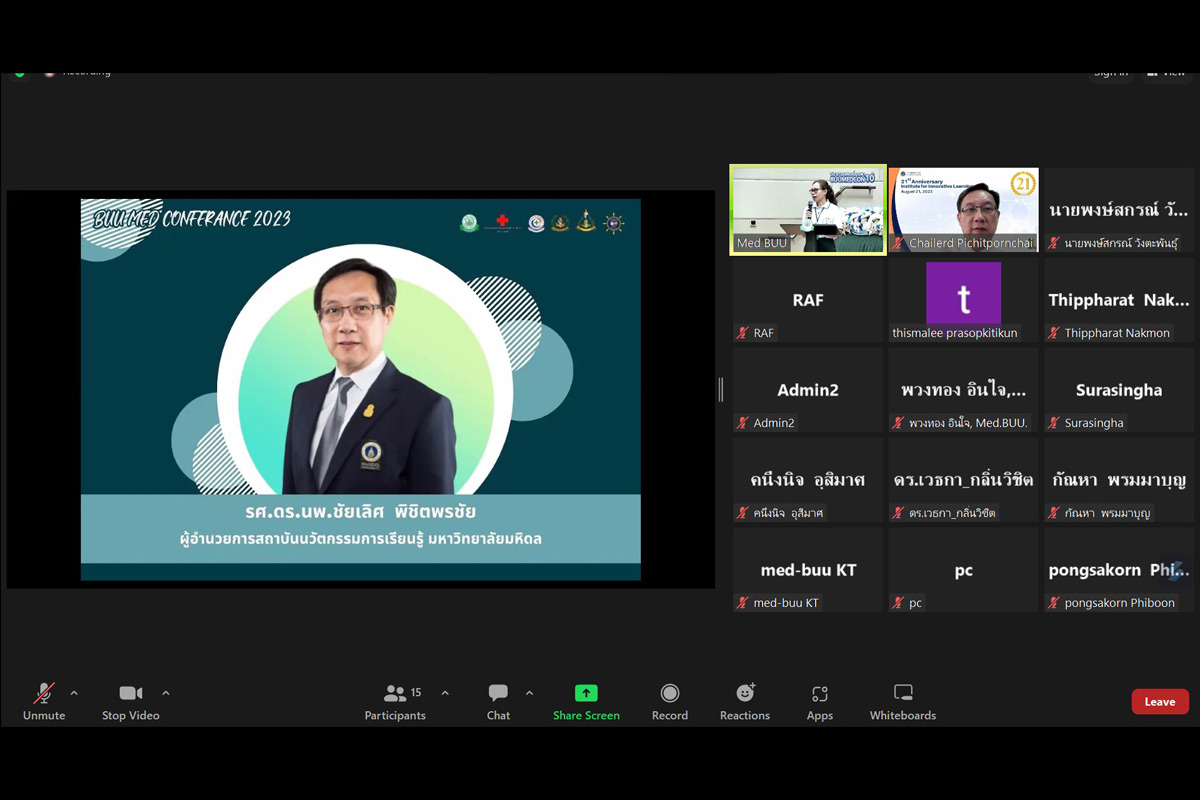Select the Admin2 participant tile
This screenshot has height=800, width=1200.
tap(808, 390)
